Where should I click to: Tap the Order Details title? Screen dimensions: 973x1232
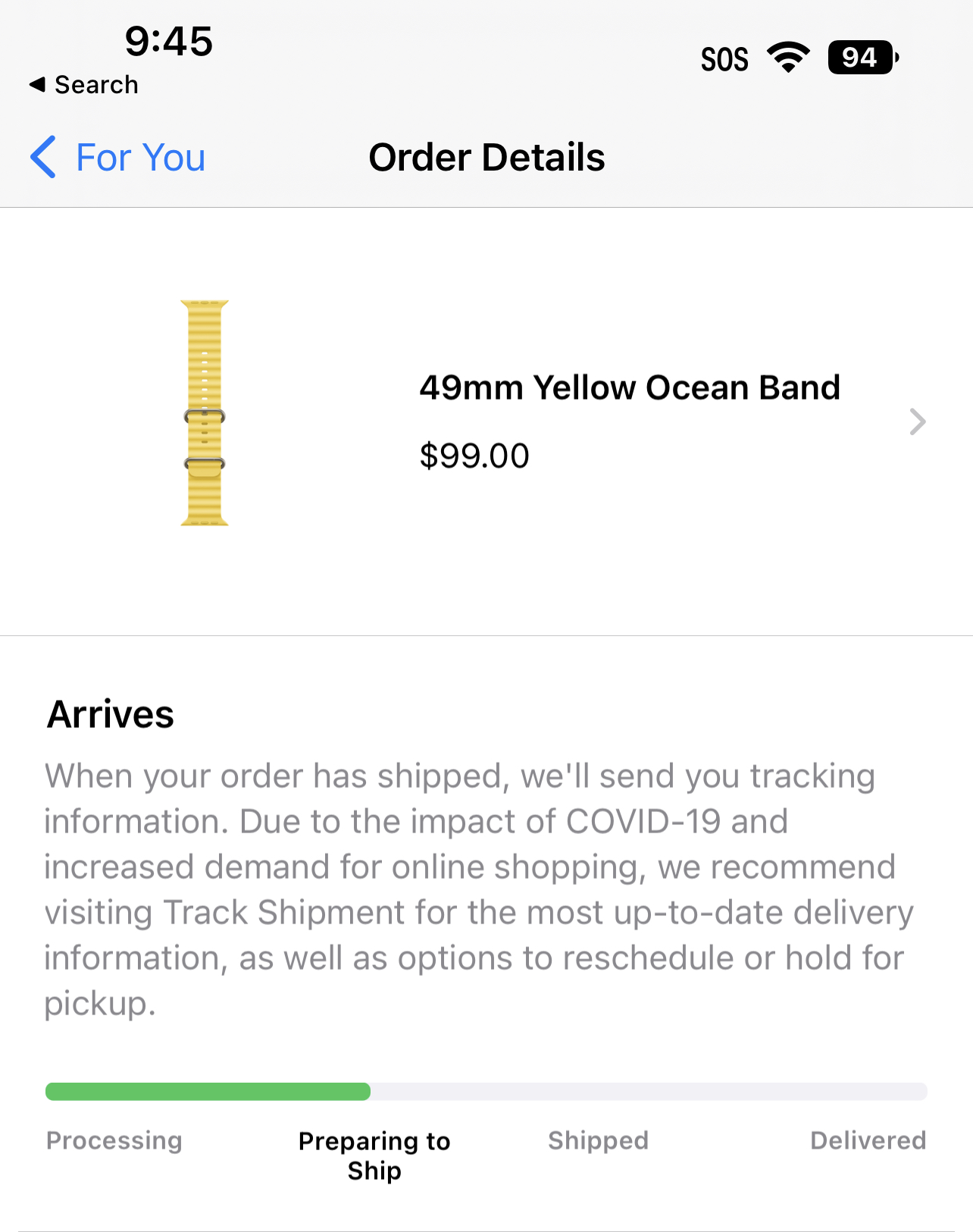(x=486, y=158)
